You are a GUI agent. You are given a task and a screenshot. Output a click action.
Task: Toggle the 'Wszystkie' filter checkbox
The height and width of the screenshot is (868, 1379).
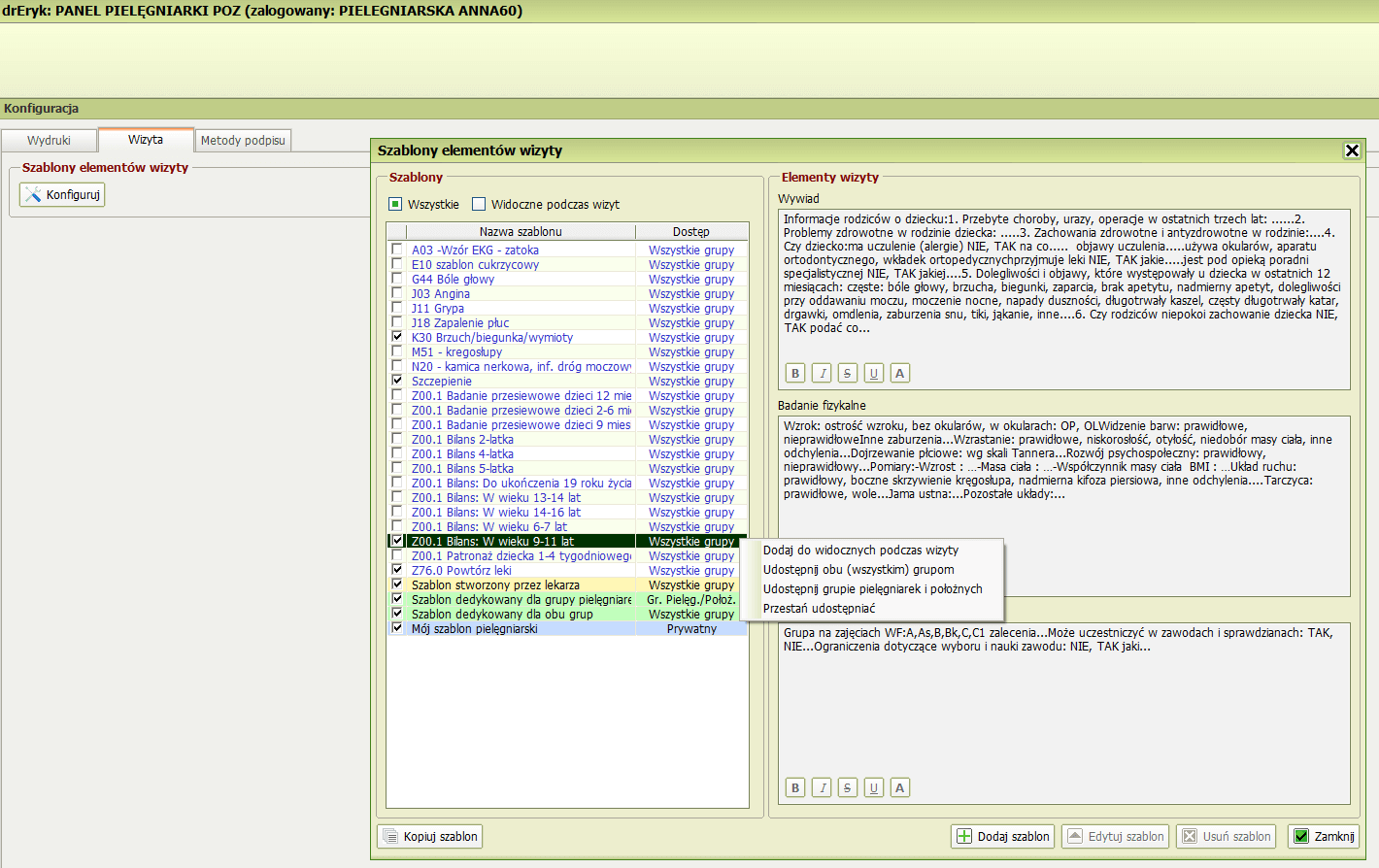(x=395, y=204)
